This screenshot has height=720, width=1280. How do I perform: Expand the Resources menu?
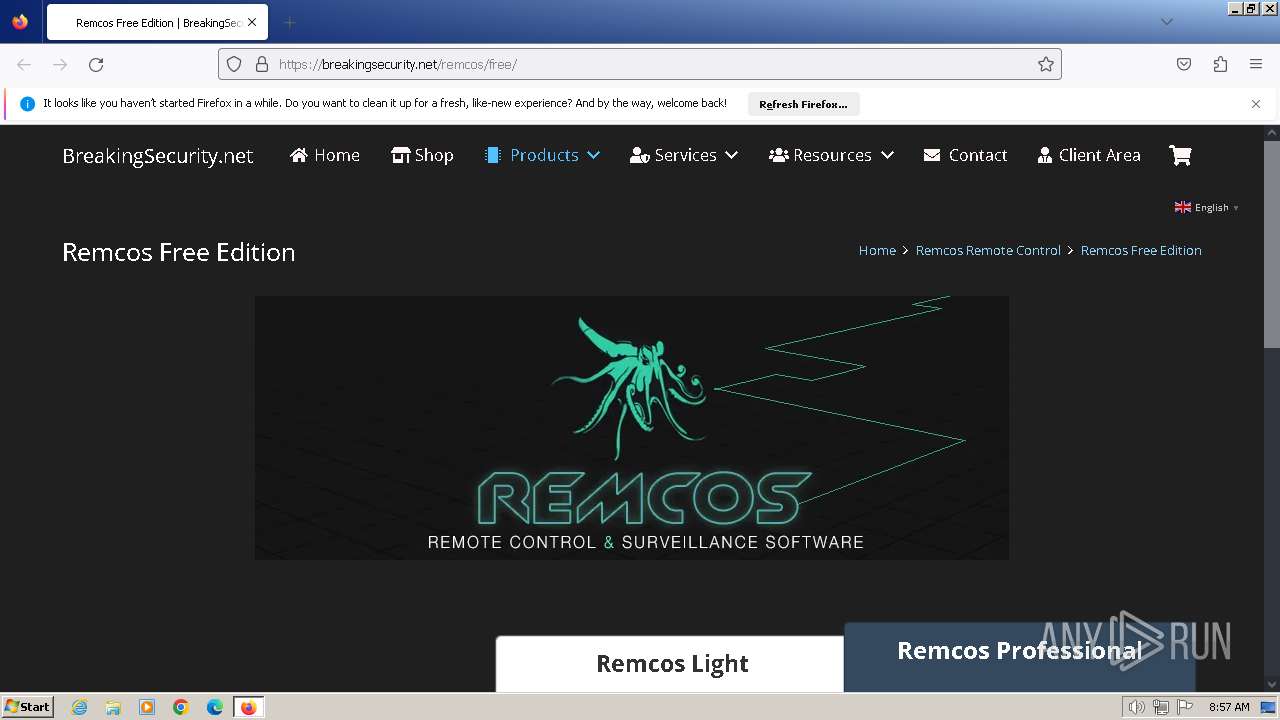coord(831,155)
